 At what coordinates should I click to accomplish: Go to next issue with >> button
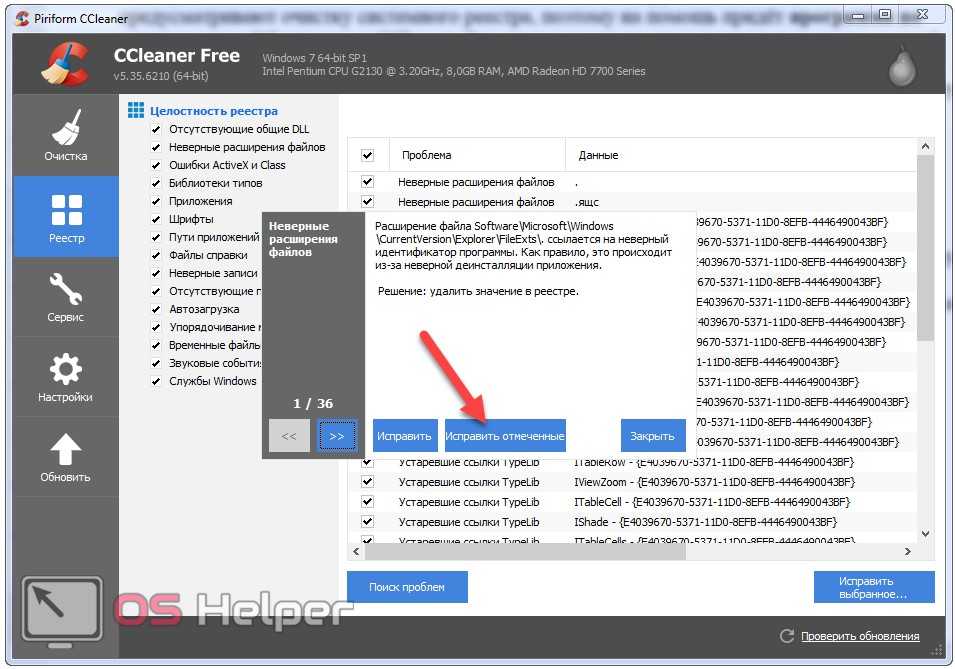(x=337, y=436)
